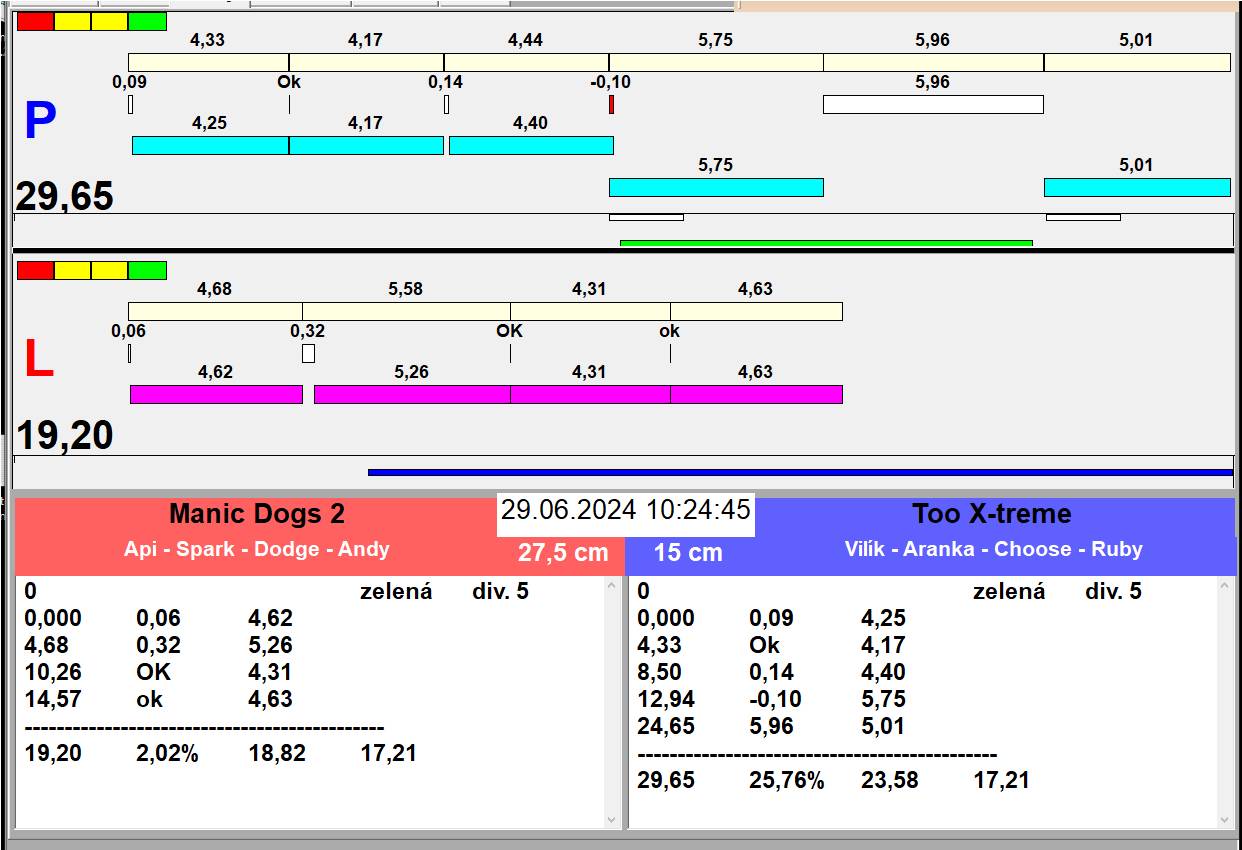Click the blue bar under lane L
The width and height of the screenshot is (1242, 850).
(x=800, y=472)
